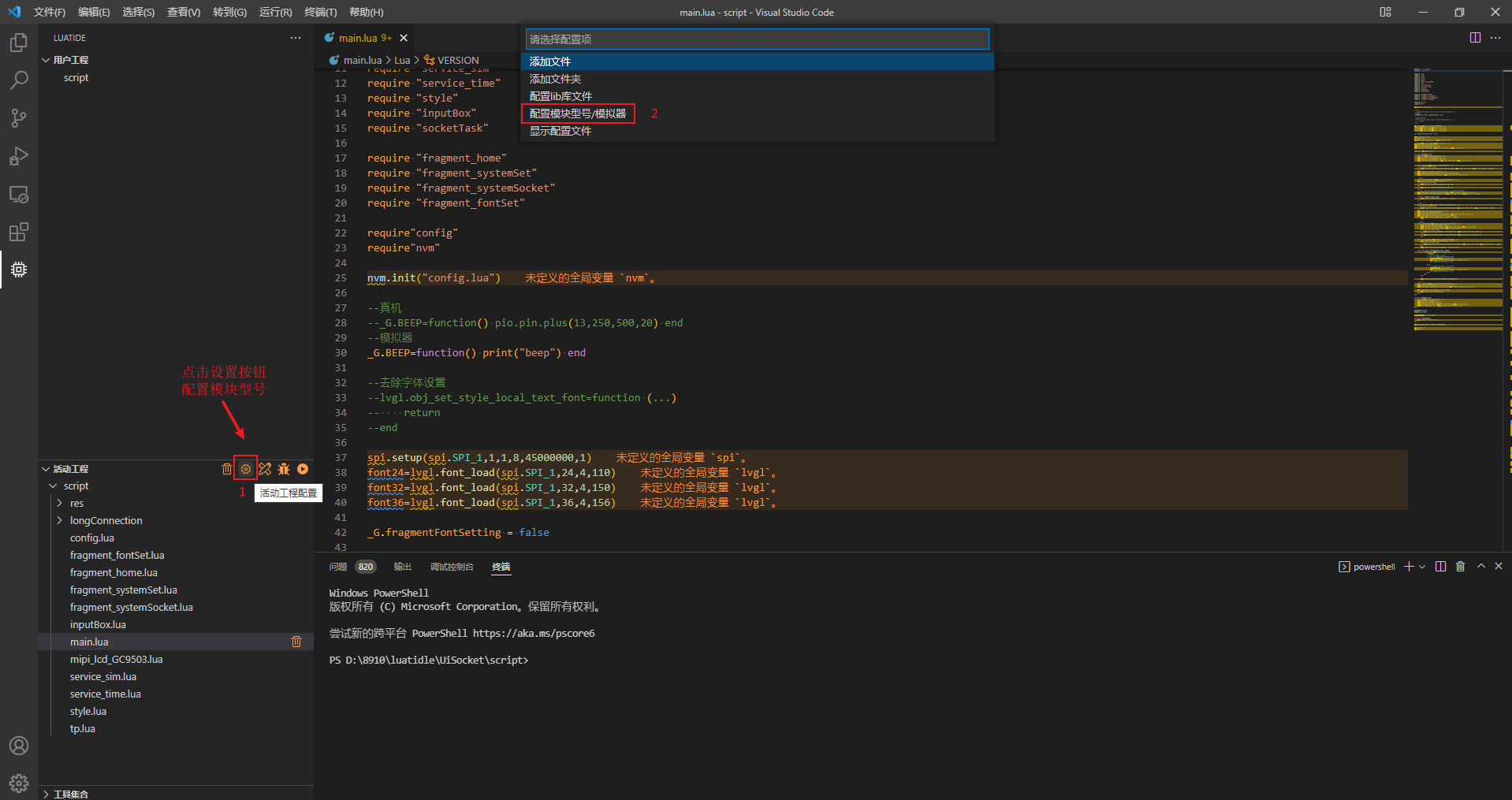
Task: Maximize the terminal panel size
Action: point(1480,567)
